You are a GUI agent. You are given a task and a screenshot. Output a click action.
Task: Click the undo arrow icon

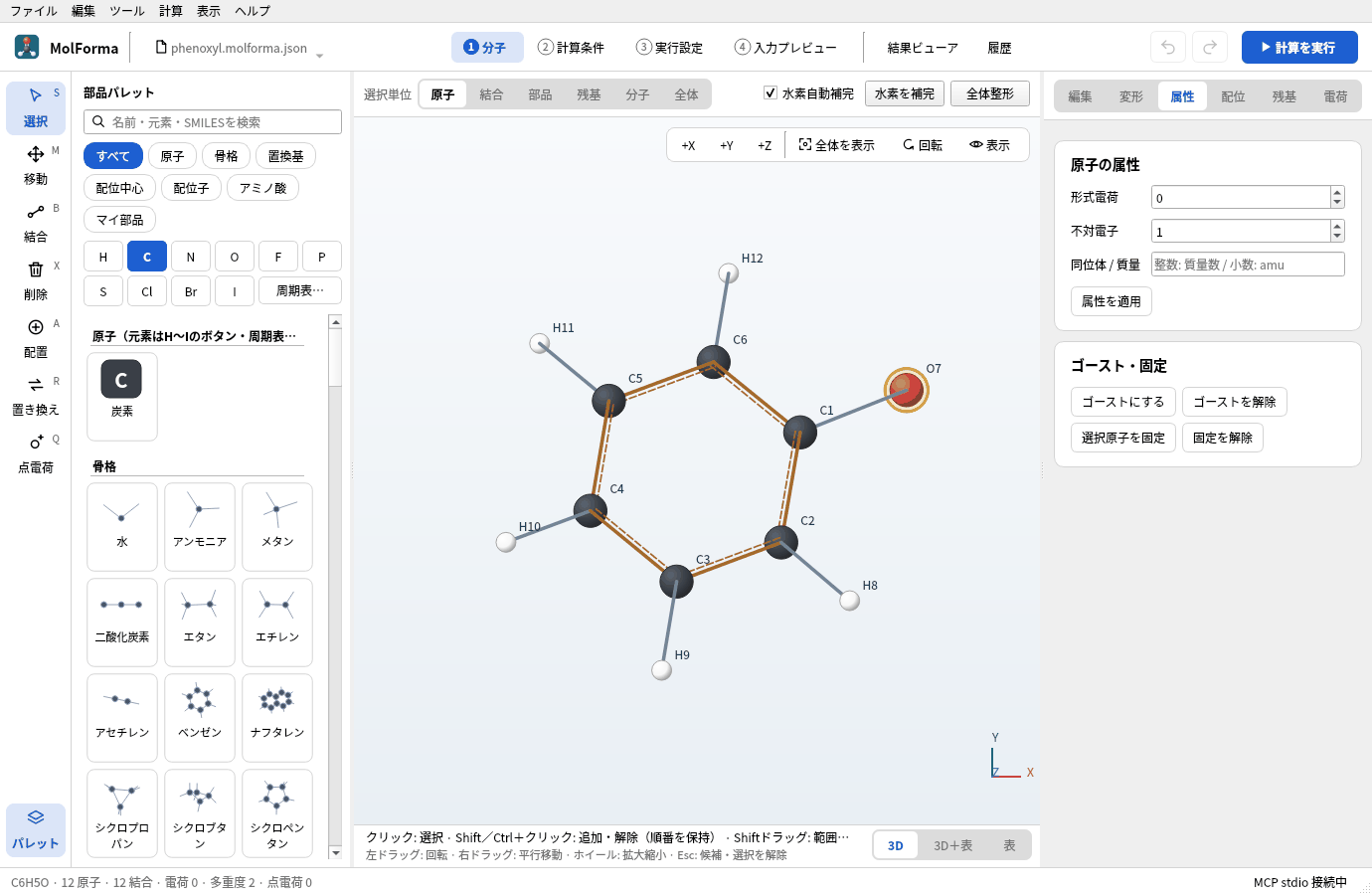point(1168,47)
